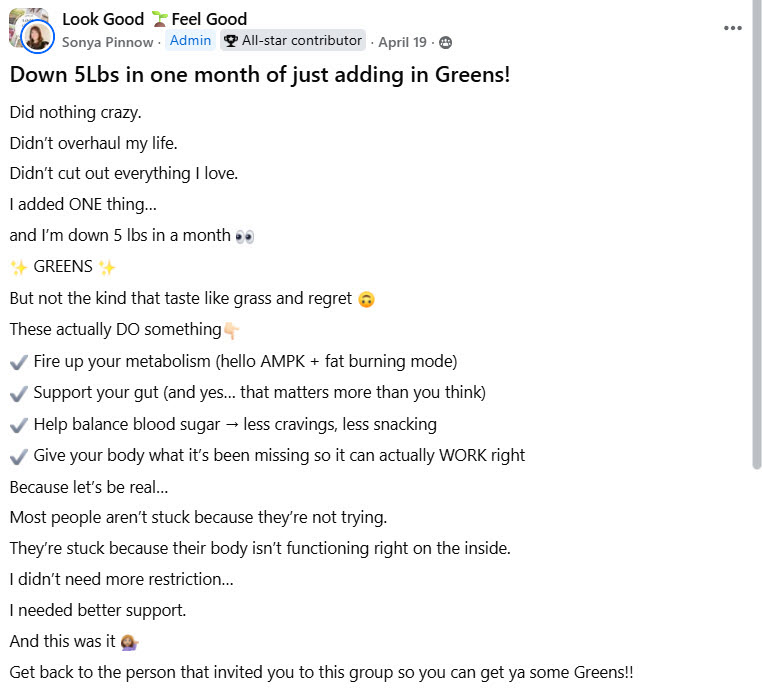Screen dimensions: 762x692
Task: Open the three-dot post options menu
Action: [x=732, y=28]
